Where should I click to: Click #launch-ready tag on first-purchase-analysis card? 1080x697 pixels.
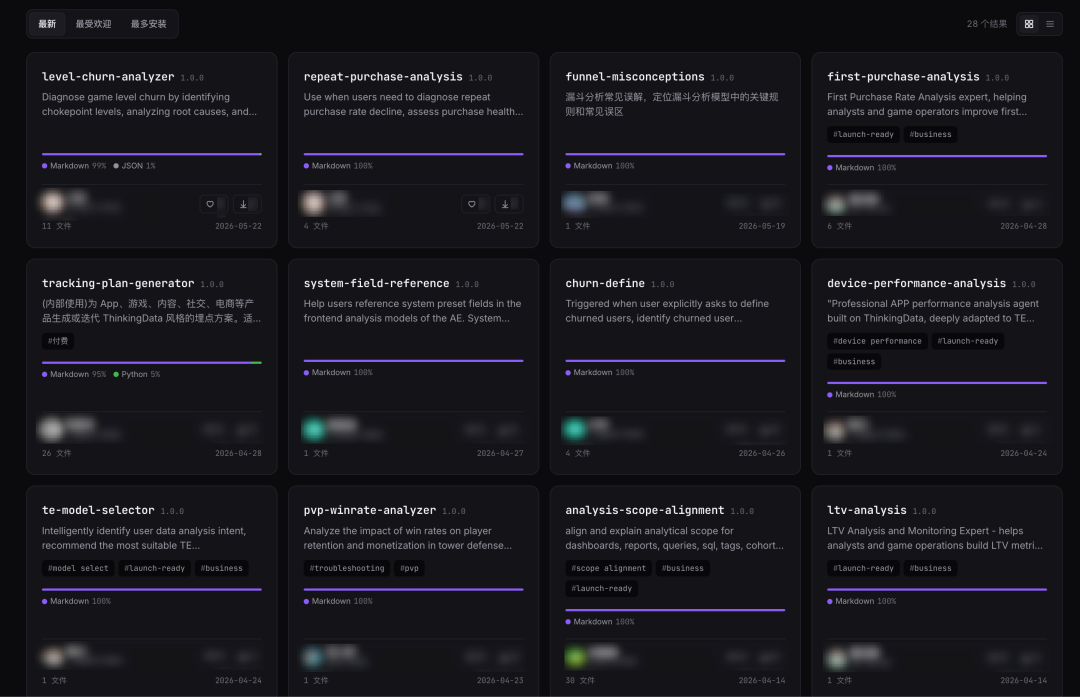coord(863,134)
